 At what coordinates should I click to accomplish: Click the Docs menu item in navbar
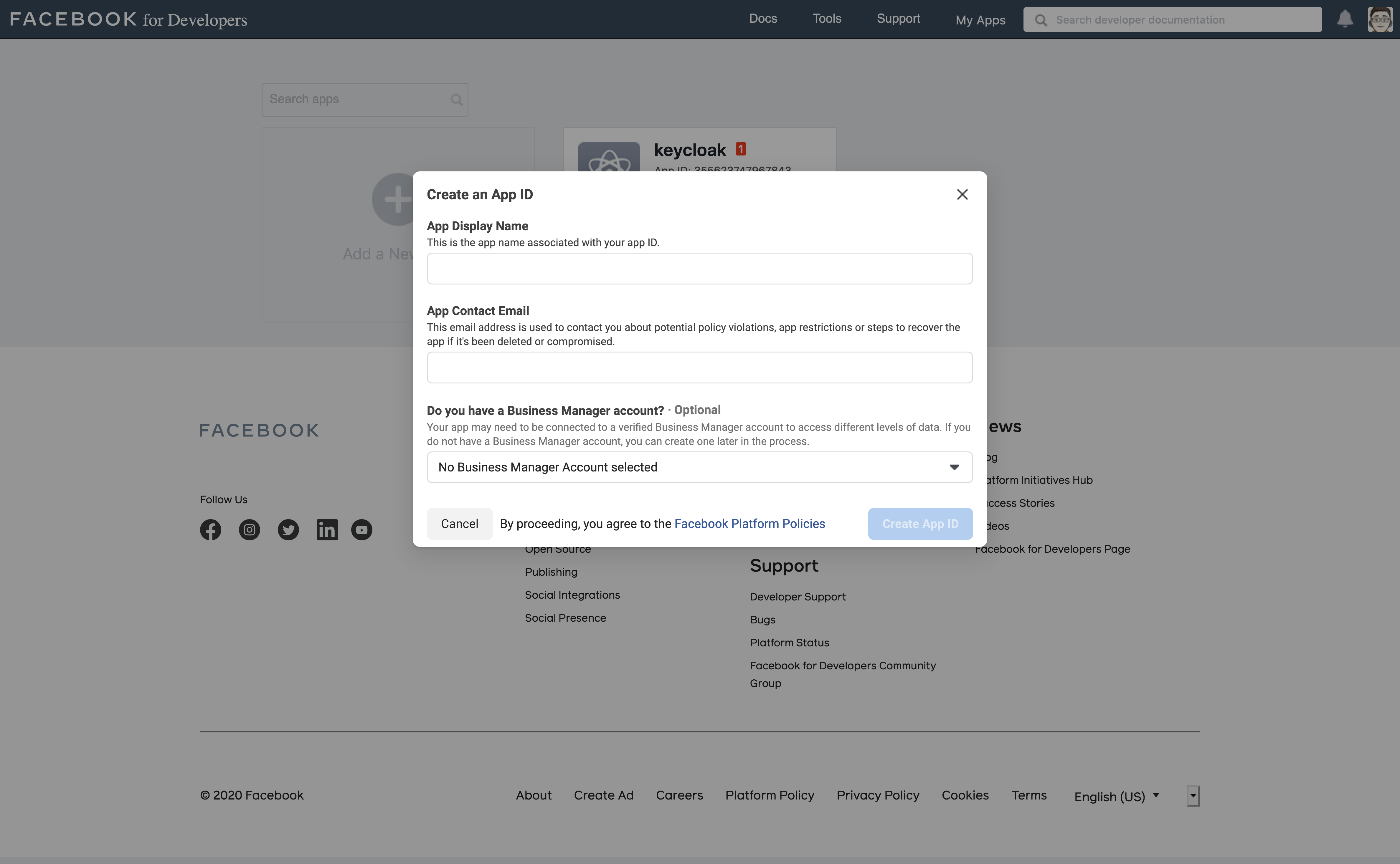[x=763, y=18]
